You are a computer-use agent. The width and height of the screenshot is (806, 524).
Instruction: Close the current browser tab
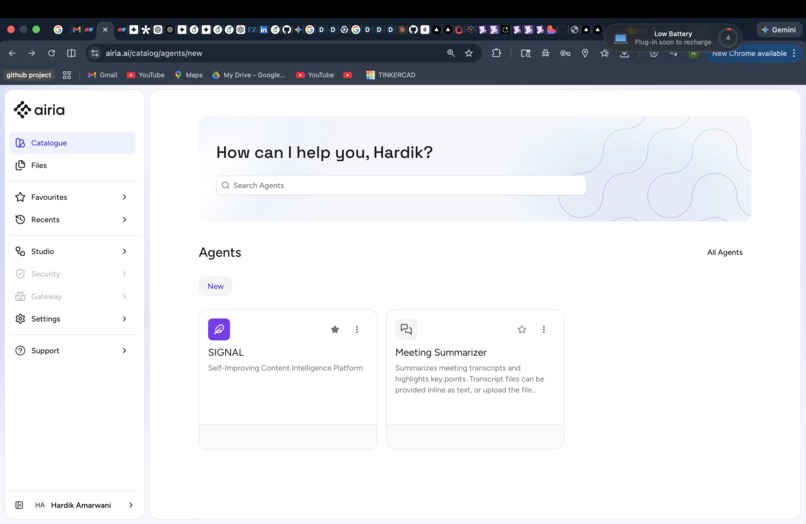click(x=105, y=30)
